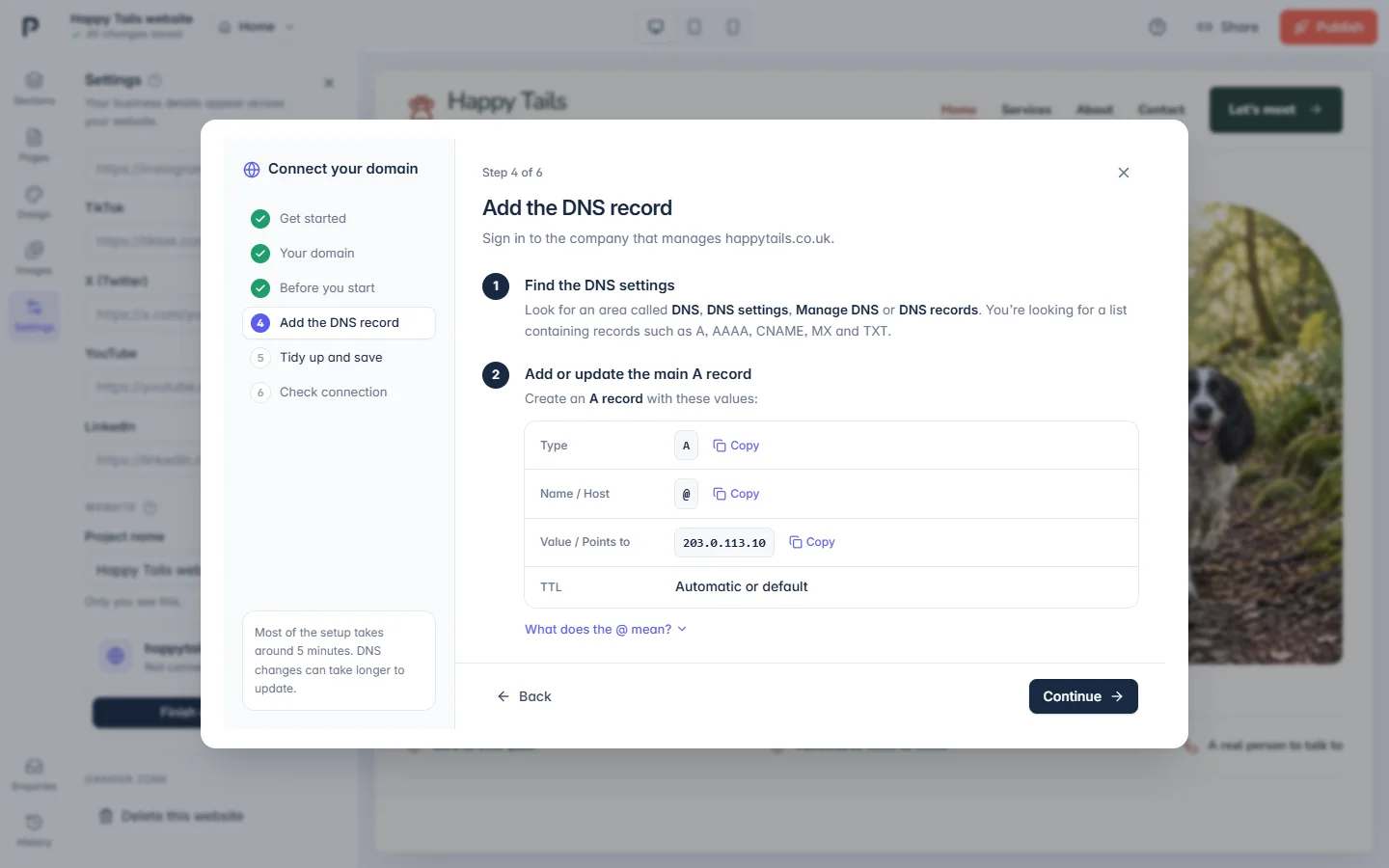The image size is (1389, 868).
Task: Click the green checkmark beside Before you start
Action: (260, 288)
